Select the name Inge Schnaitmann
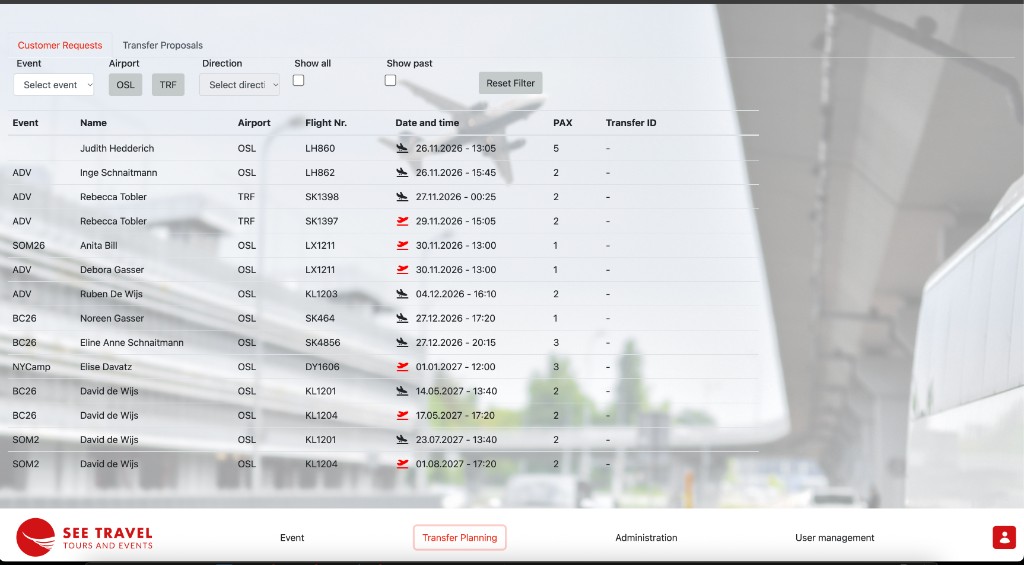The height and width of the screenshot is (565, 1024). click(x=118, y=172)
